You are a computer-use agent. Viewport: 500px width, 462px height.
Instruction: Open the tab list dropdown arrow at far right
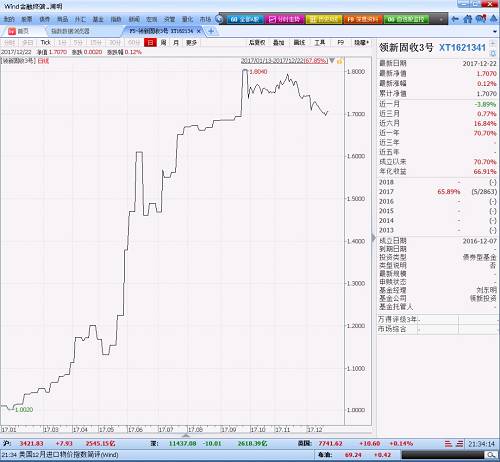[x=495, y=32]
